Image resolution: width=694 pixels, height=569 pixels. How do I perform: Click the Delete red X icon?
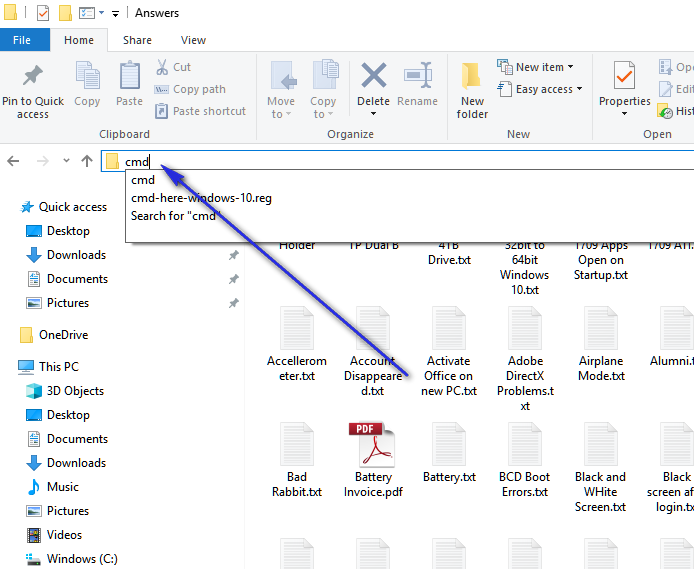pyautogui.click(x=374, y=75)
